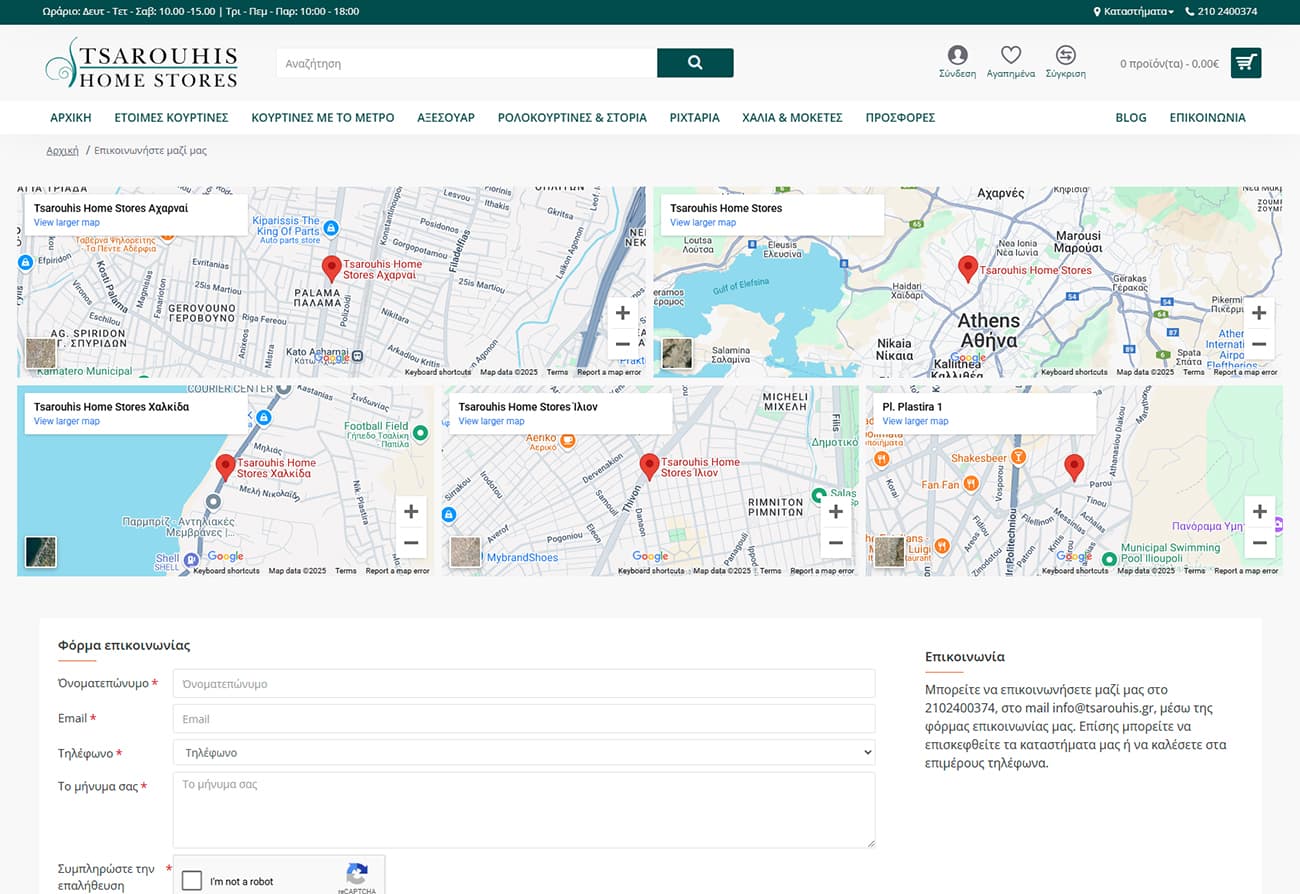This screenshot has width=1300, height=894.
Task: Focus the Το μήνυμα σας textarea
Action: [524, 810]
